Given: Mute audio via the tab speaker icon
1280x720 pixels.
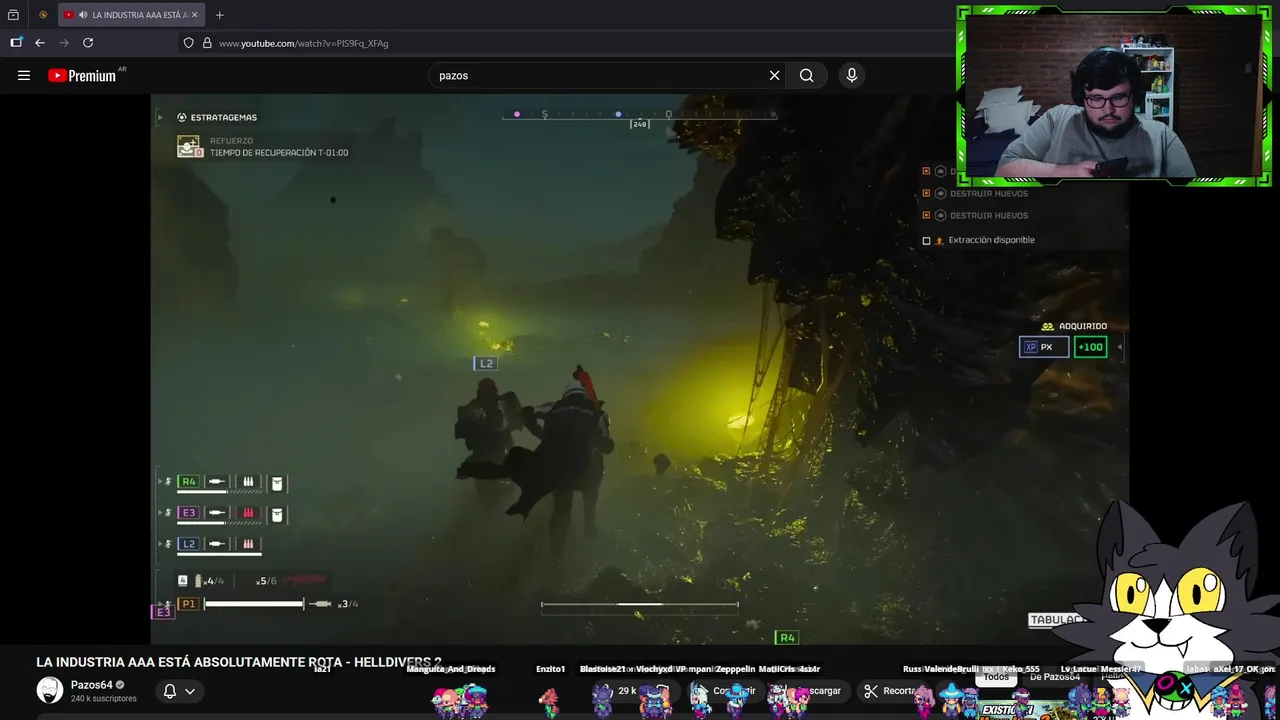Looking at the screenshot, I should [82, 15].
